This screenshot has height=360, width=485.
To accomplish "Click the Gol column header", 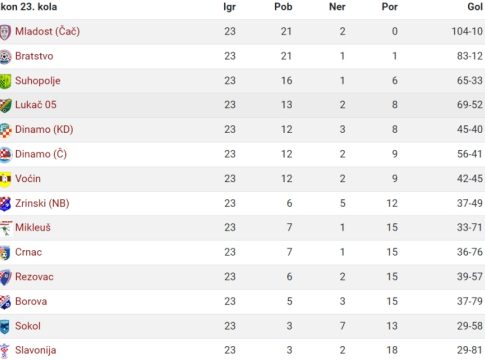I will pyautogui.click(x=475, y=7).
